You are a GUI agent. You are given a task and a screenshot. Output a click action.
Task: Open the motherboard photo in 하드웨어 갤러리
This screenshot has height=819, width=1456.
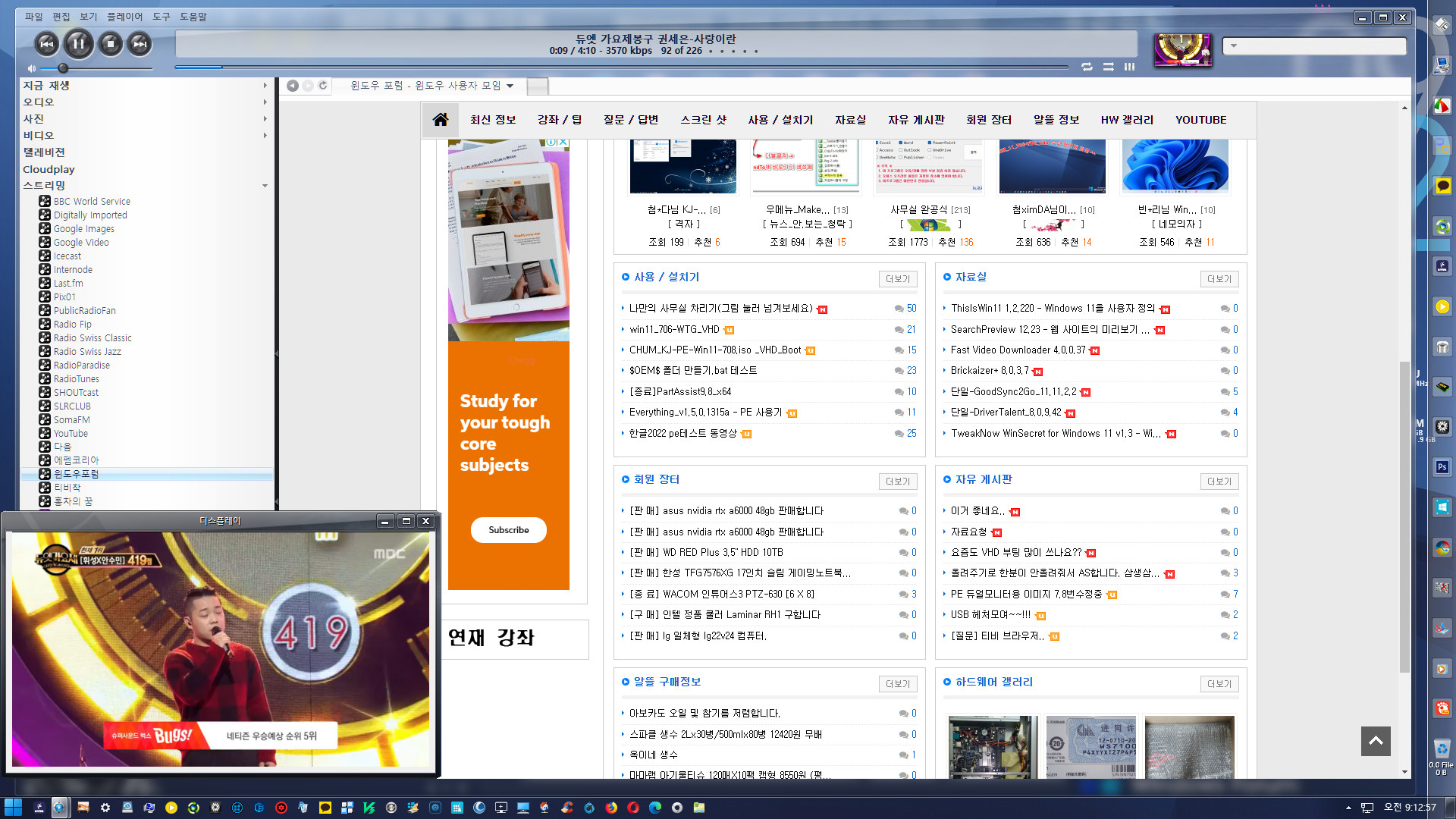[x=993, y=747]
